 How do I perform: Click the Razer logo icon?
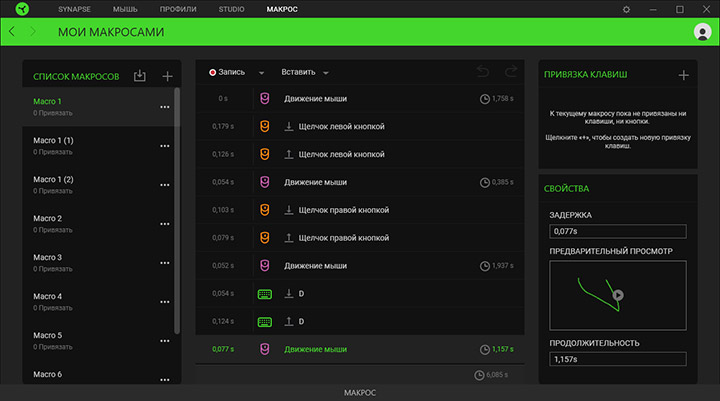[x=22, y=9]
